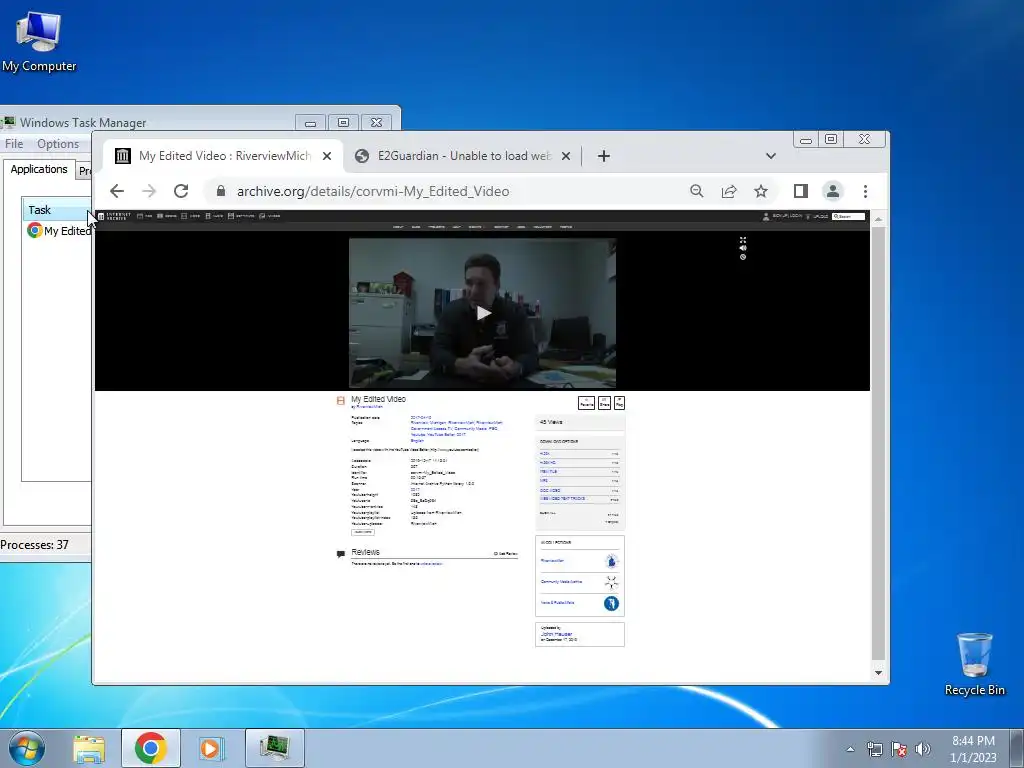Image resolution: width=1024 pixels, height=768 pixels.
Task: Play the My Edited Video clip
Action: click(x=483, y=313)
